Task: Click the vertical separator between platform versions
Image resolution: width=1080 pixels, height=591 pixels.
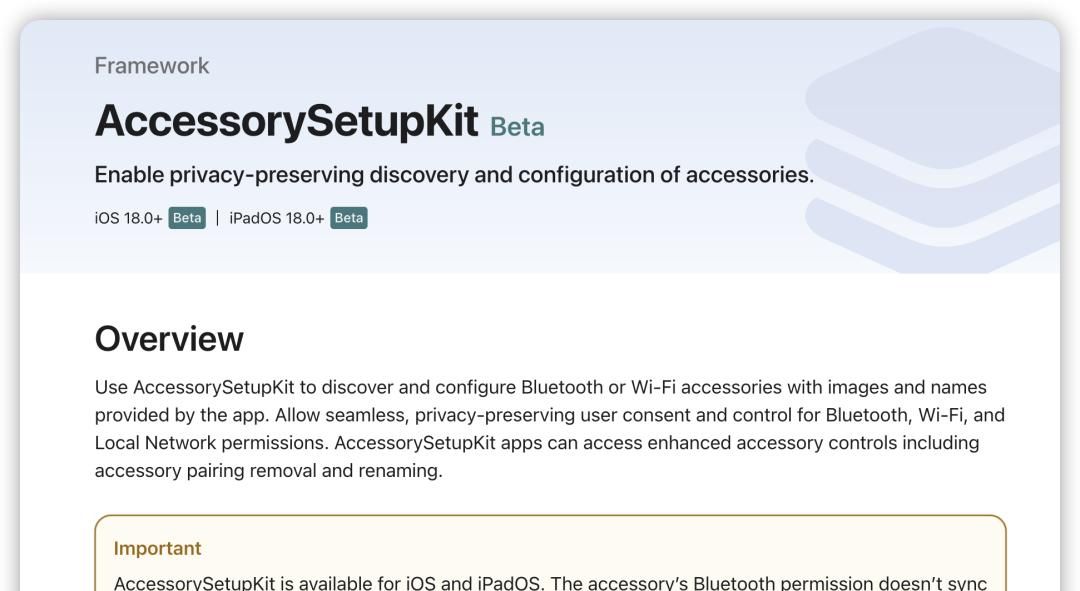Action: point(217,218)
